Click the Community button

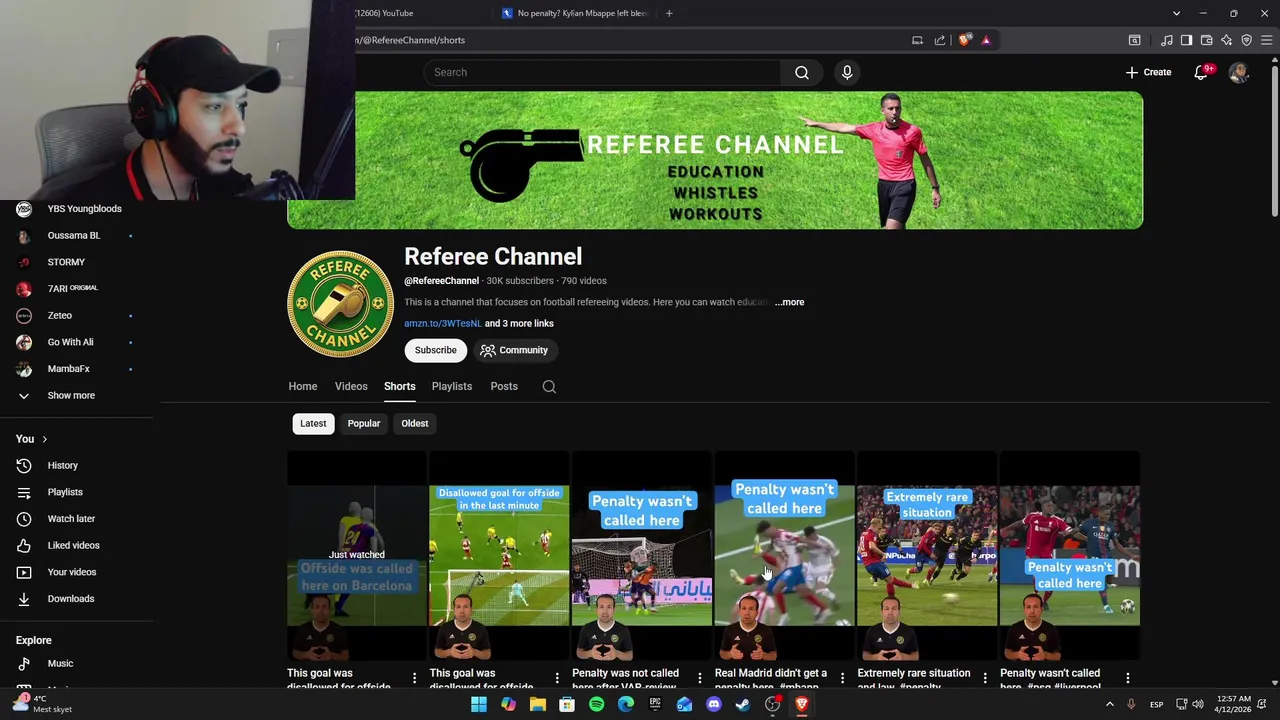pos(514,350)
